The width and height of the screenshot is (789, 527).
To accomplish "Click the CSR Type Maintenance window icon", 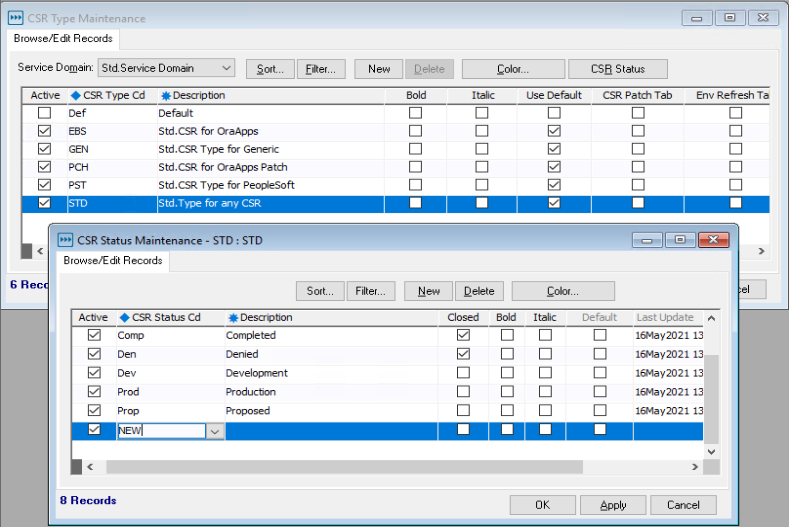I will click(16, 18).
